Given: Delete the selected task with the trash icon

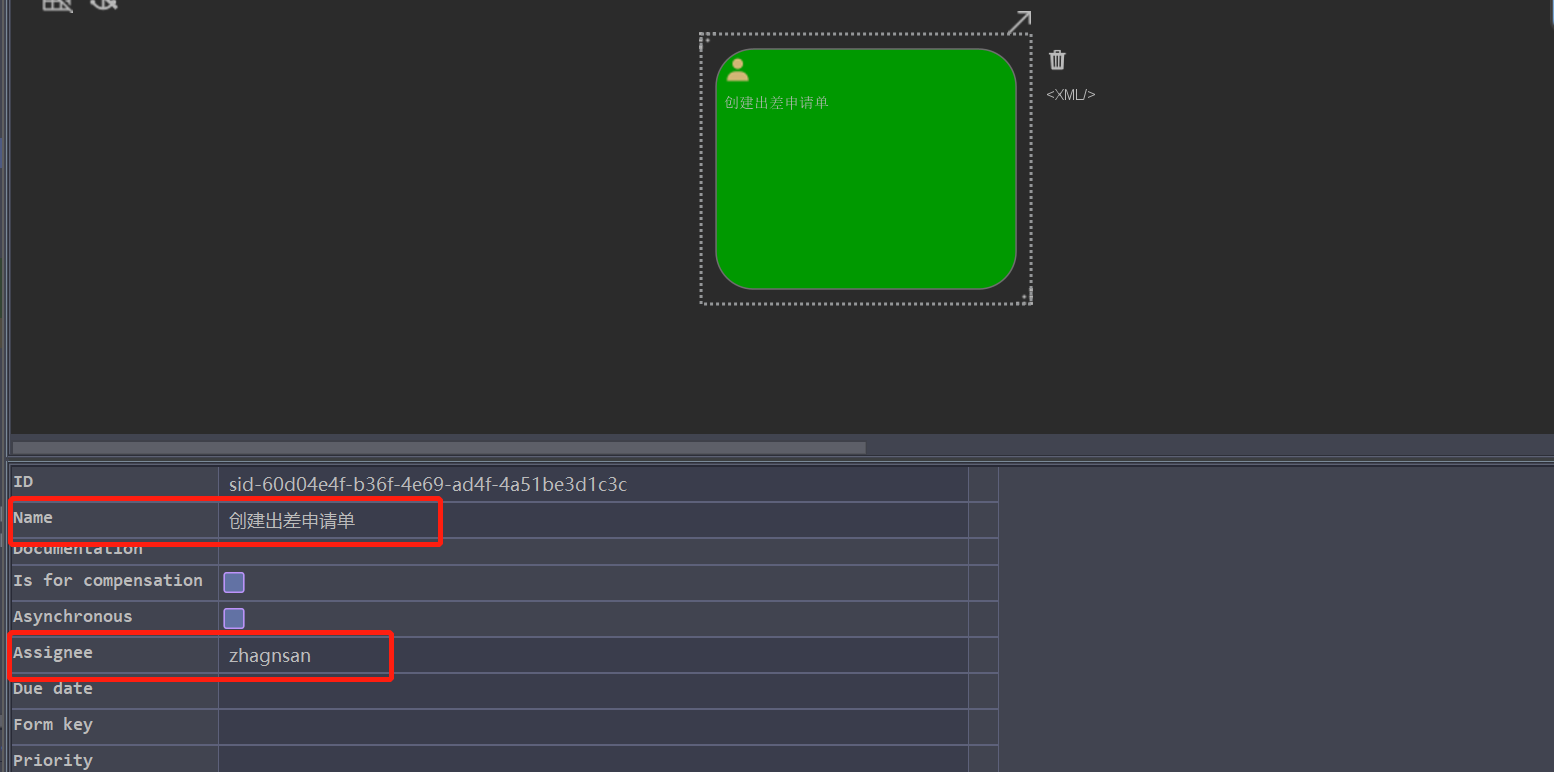Looking at the screenshot, I should point(1057,60).
